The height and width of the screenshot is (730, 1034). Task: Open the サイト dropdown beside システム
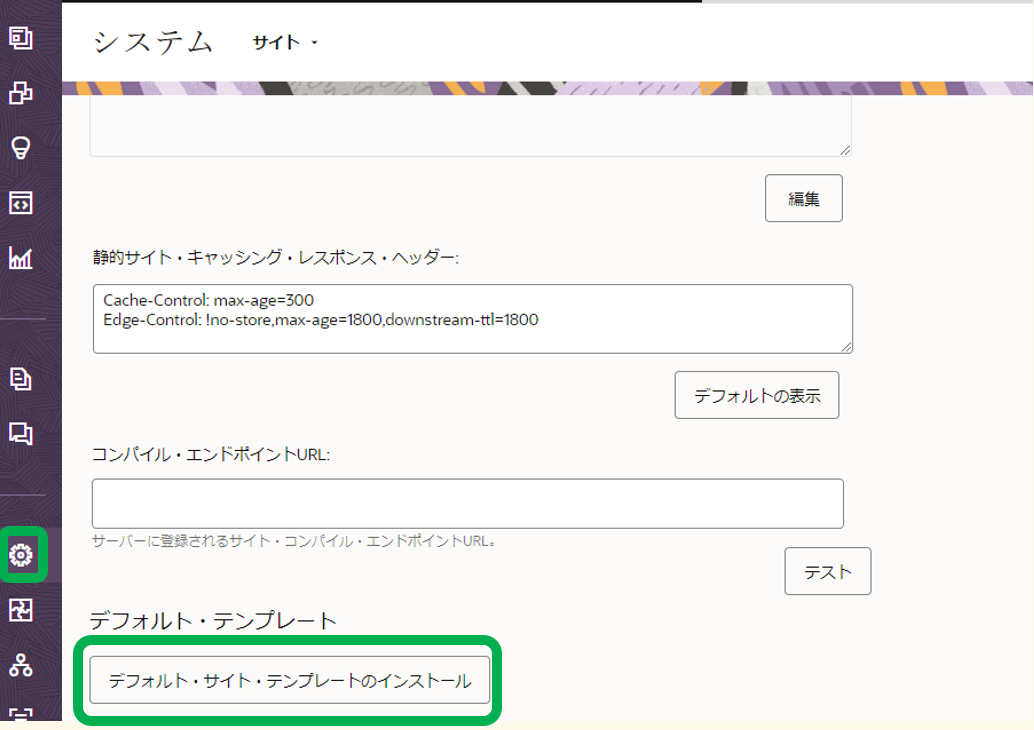click(x=283, y=42)
